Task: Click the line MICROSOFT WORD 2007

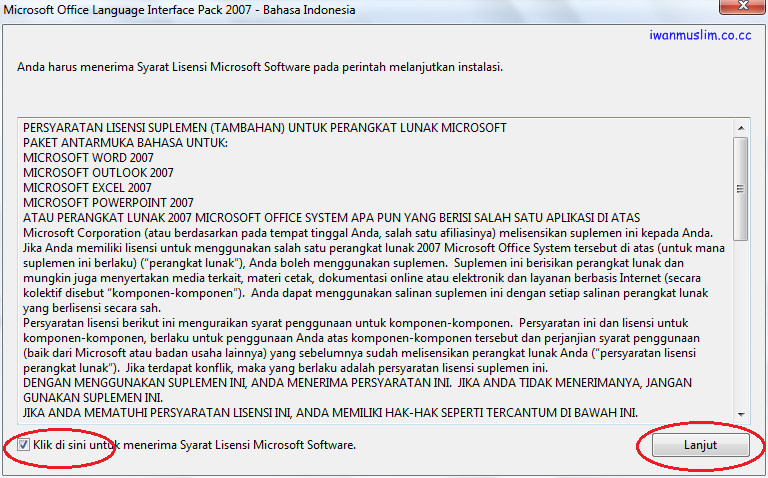Action: click(x=88, y=158)
